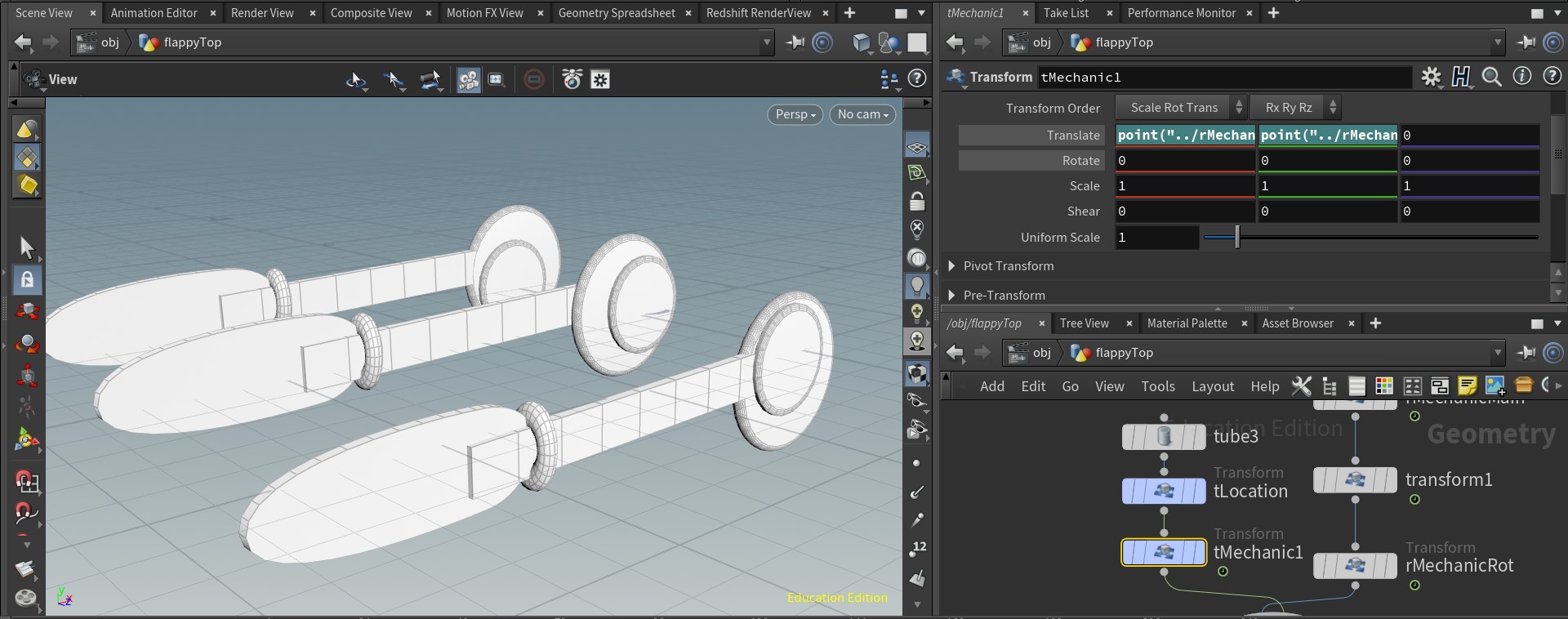Switch to the Geometry Spreadsheet tab
Screen dimensions: 1568x619
pyautogui.click(x=616, y=13)
